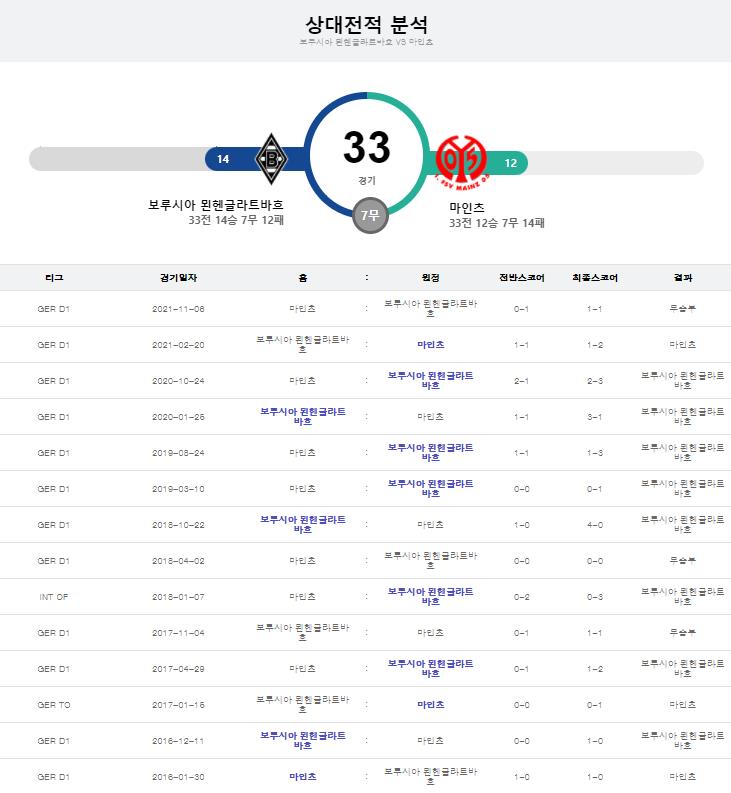Click the home 마인츠 cell in the 2020-10-24 row

tap(303, 380)
